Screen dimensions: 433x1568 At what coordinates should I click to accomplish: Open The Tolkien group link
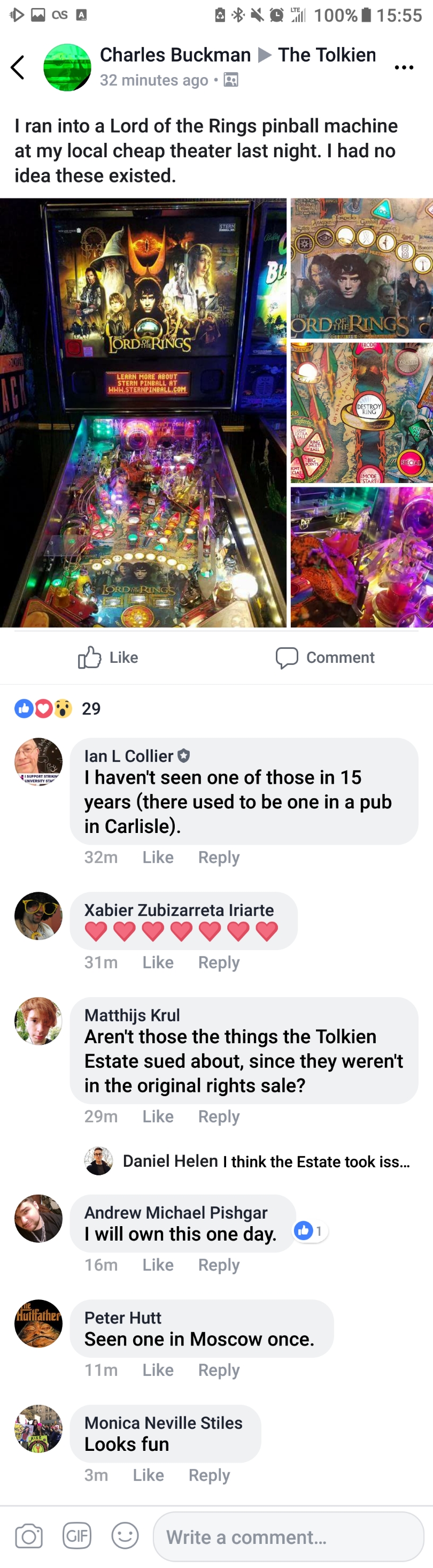click(x=327, y=55)
